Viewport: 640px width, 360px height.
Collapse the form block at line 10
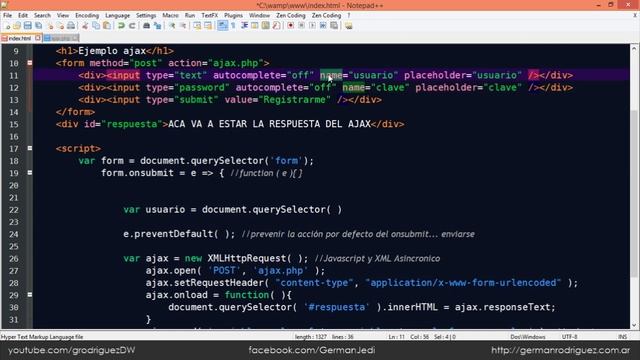(30, 63)
